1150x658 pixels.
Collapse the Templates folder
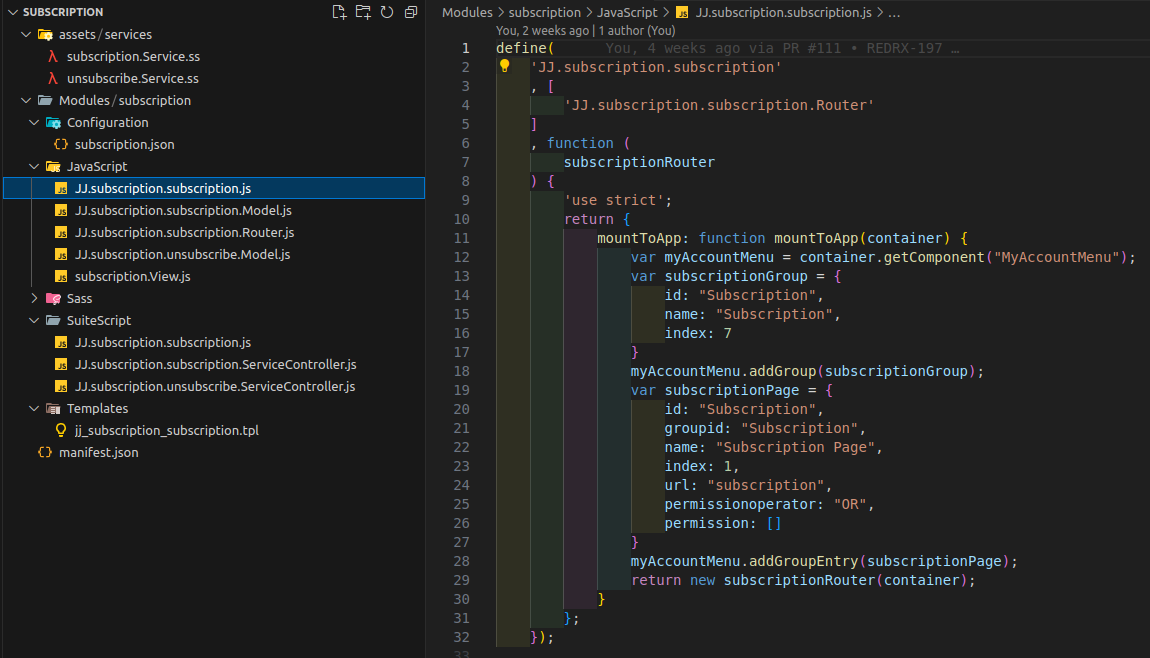pyautogui.click(x=97, y=408)
